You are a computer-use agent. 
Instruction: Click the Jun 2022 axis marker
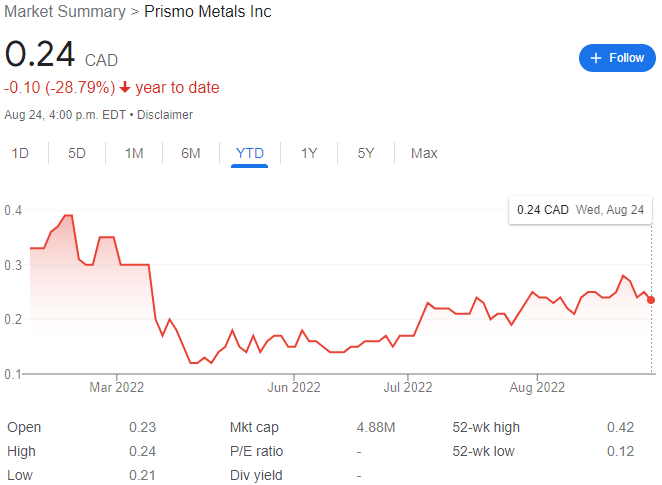[x=294, y=387]
